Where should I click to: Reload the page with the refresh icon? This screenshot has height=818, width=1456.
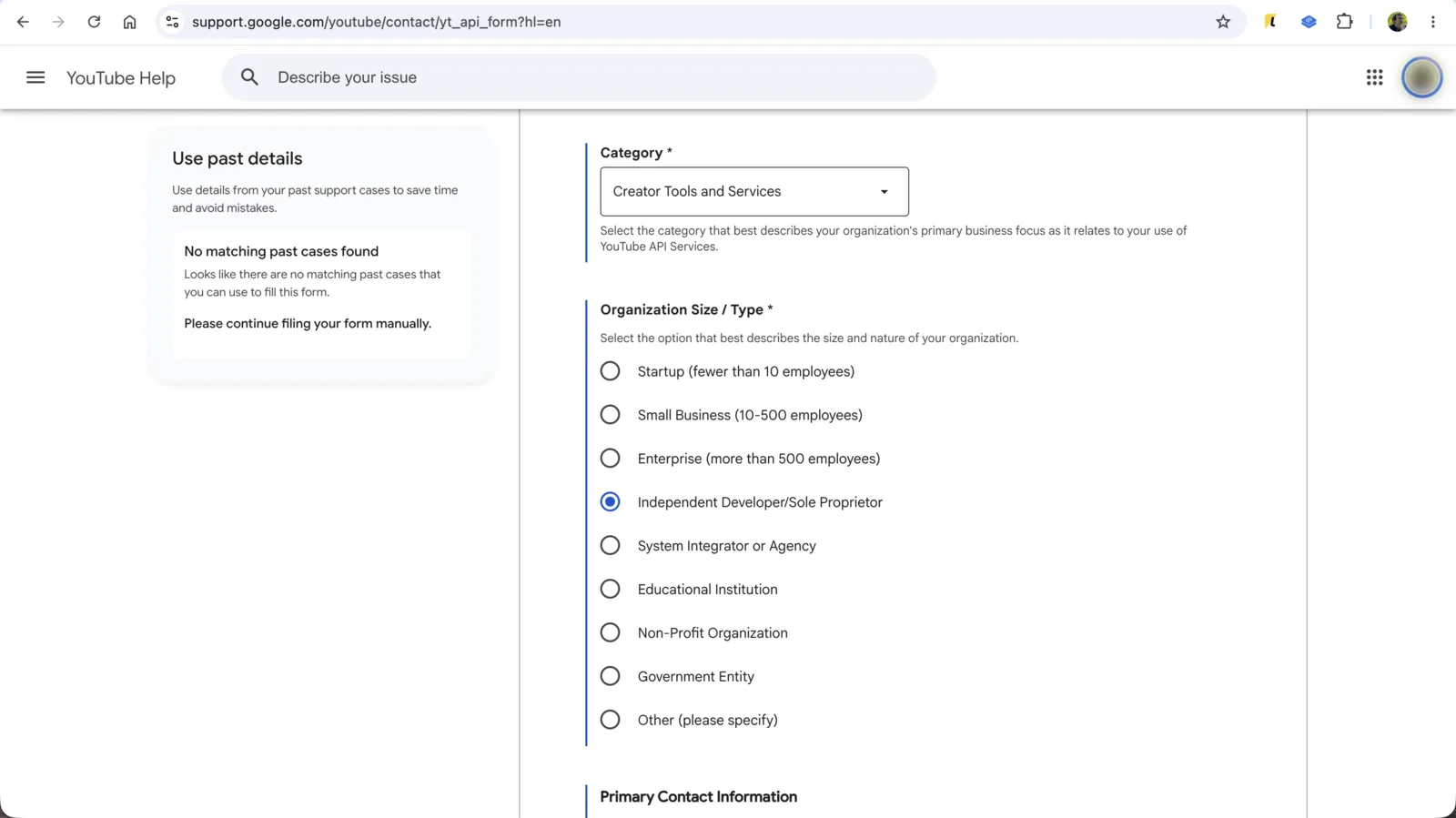pyautogui.click(x=94, y=22)
